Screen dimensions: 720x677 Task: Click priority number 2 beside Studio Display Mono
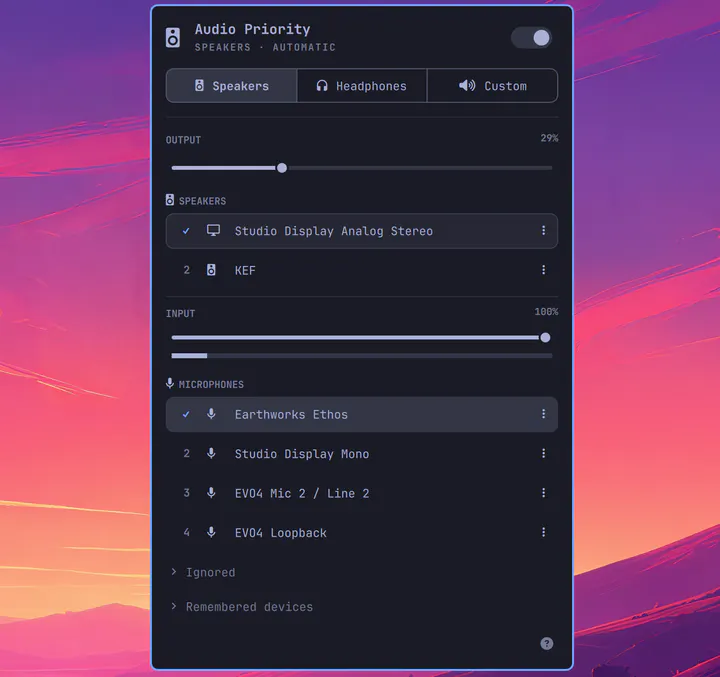tap(186, 454)
